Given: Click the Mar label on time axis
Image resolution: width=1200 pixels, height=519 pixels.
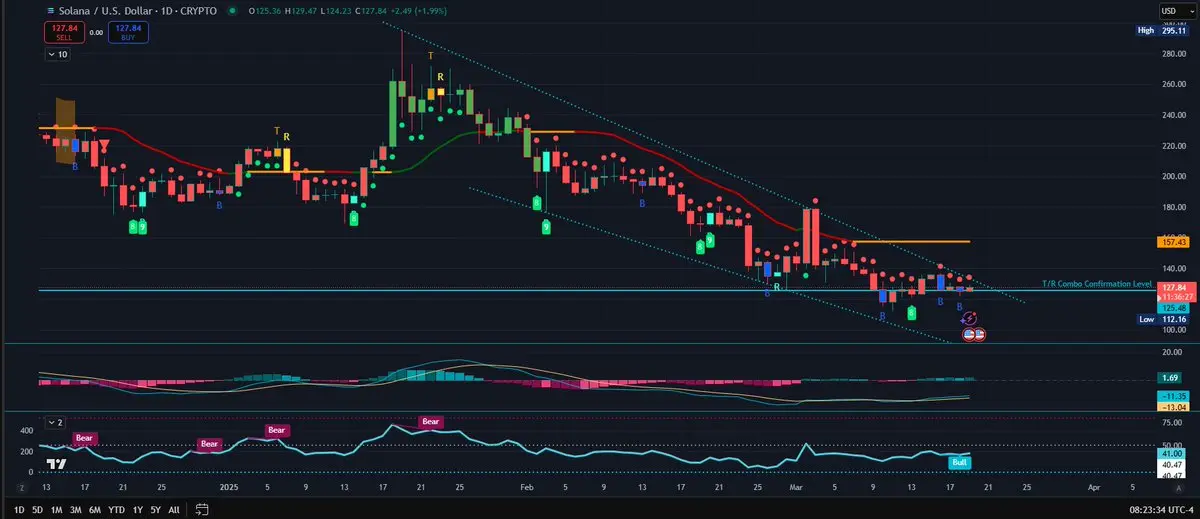Looking at the screenshot, I should [x=796, y=487].
